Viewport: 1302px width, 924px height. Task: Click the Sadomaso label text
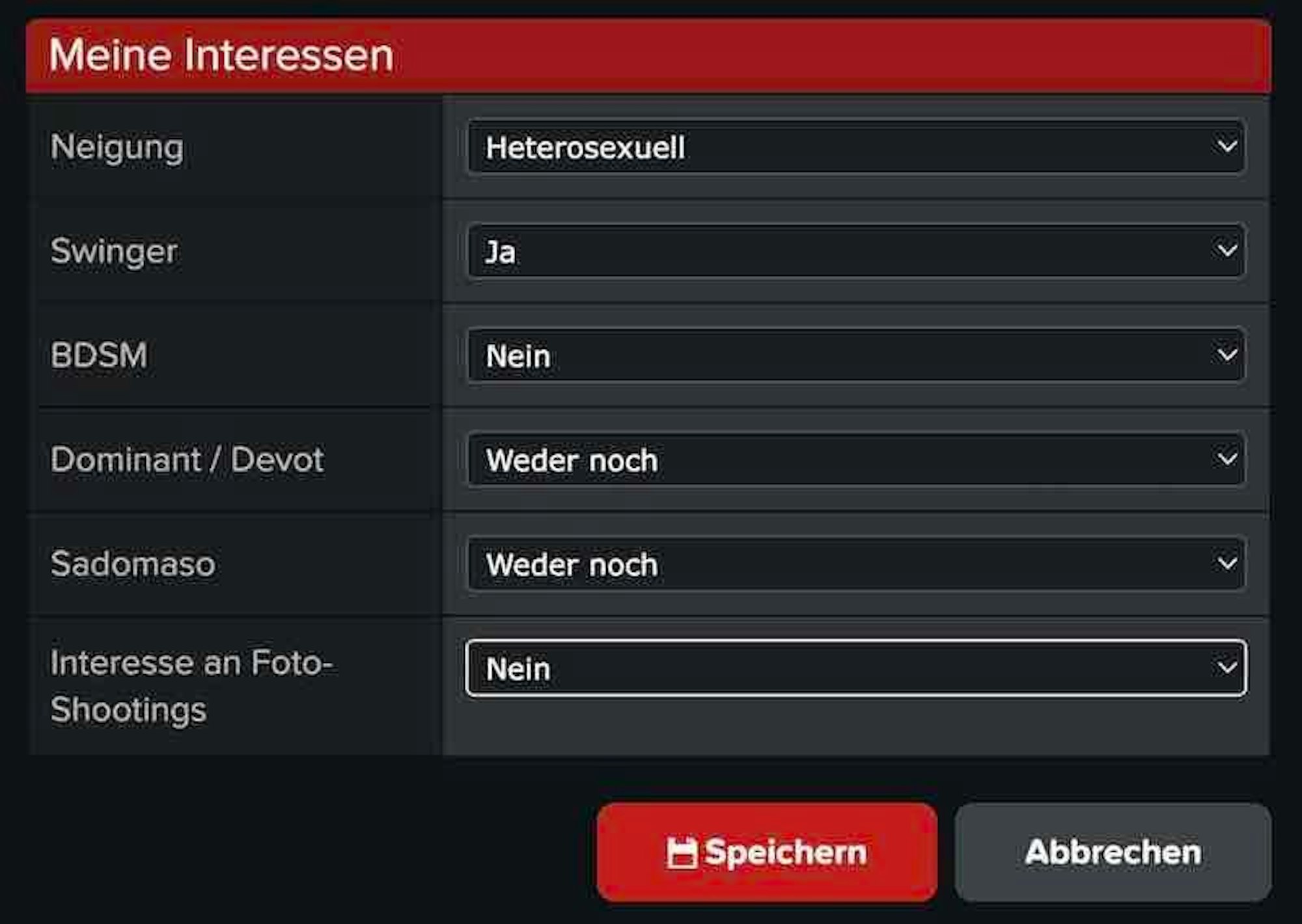tap(133, 564)
